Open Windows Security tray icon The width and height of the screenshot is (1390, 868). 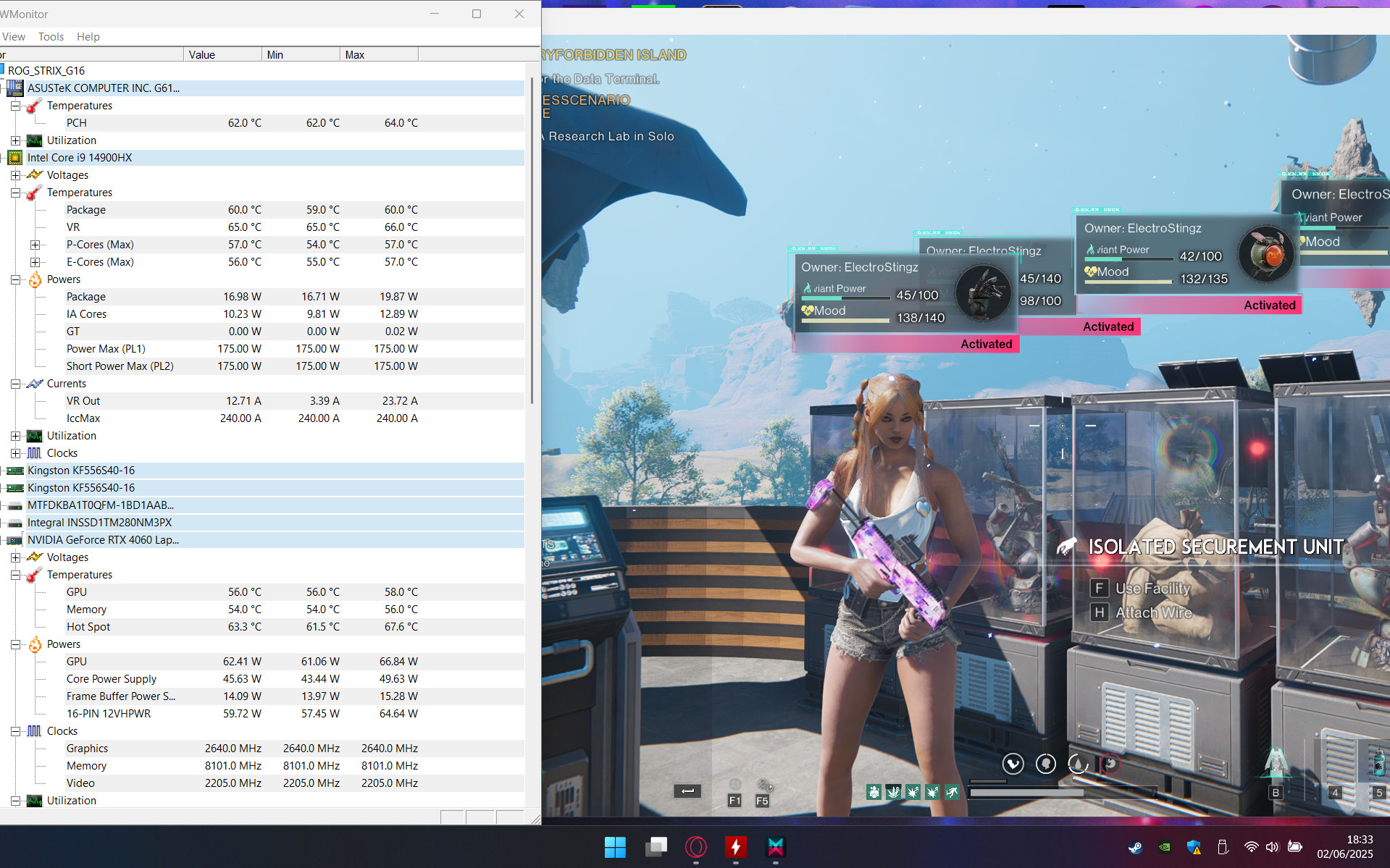click(x=1194, y=847)
